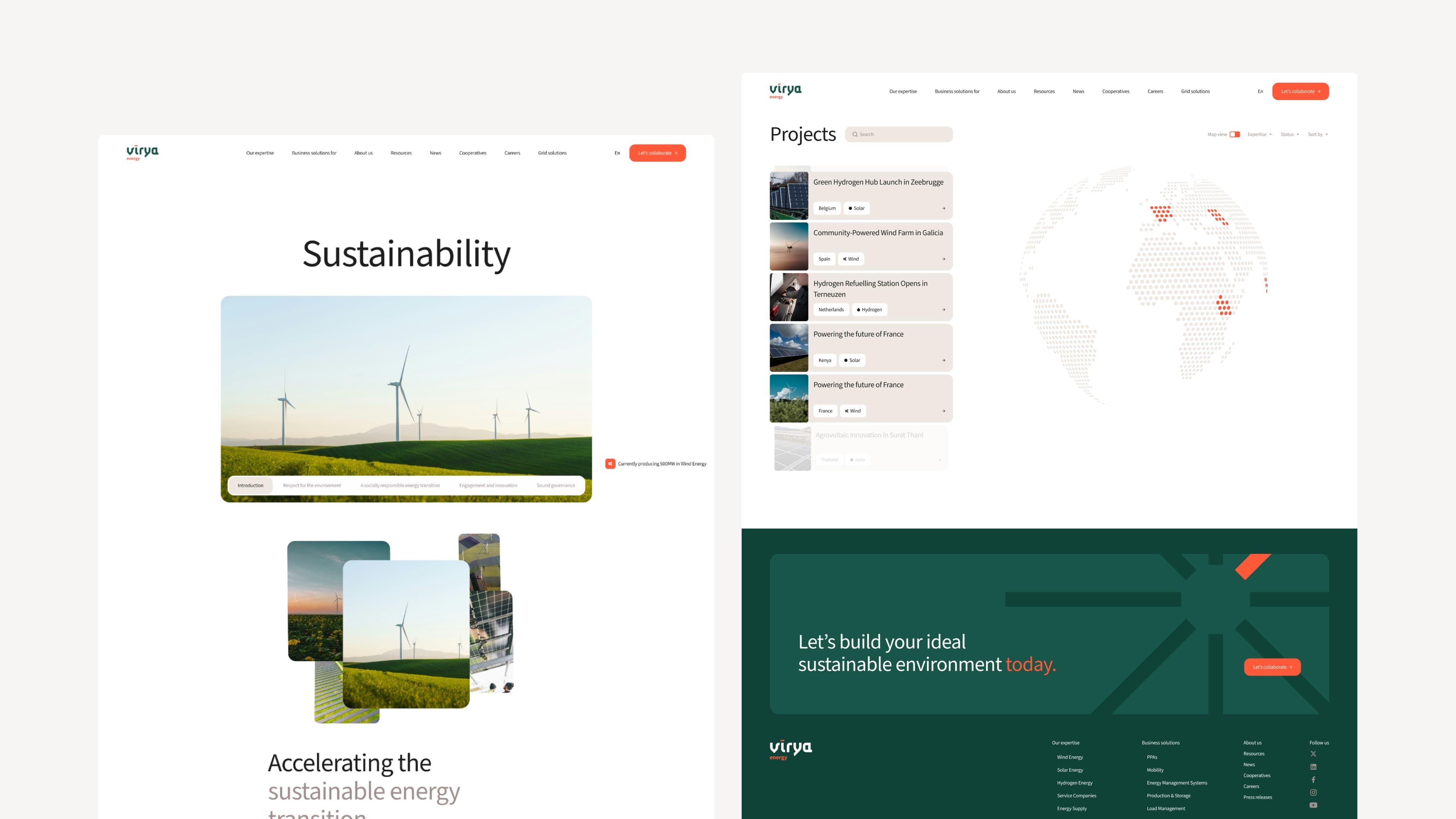Switch to Respect for the environment tab
1456x819 pixels.
[x=311, y=485]
